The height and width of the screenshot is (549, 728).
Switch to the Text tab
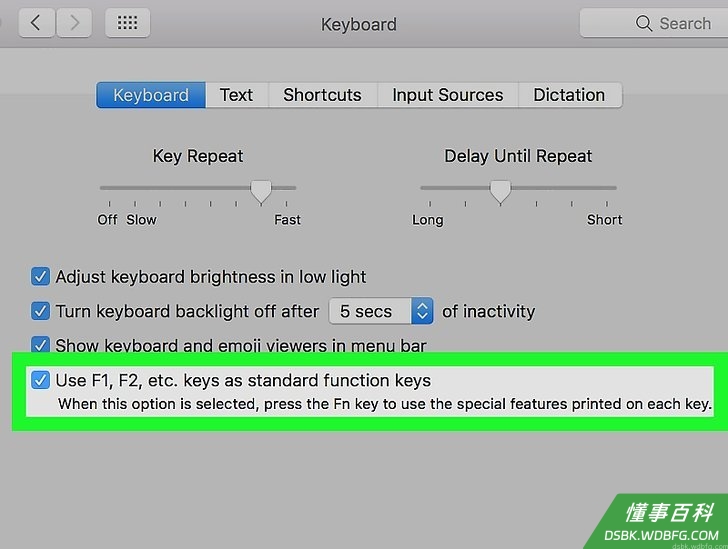pos(237,95)
